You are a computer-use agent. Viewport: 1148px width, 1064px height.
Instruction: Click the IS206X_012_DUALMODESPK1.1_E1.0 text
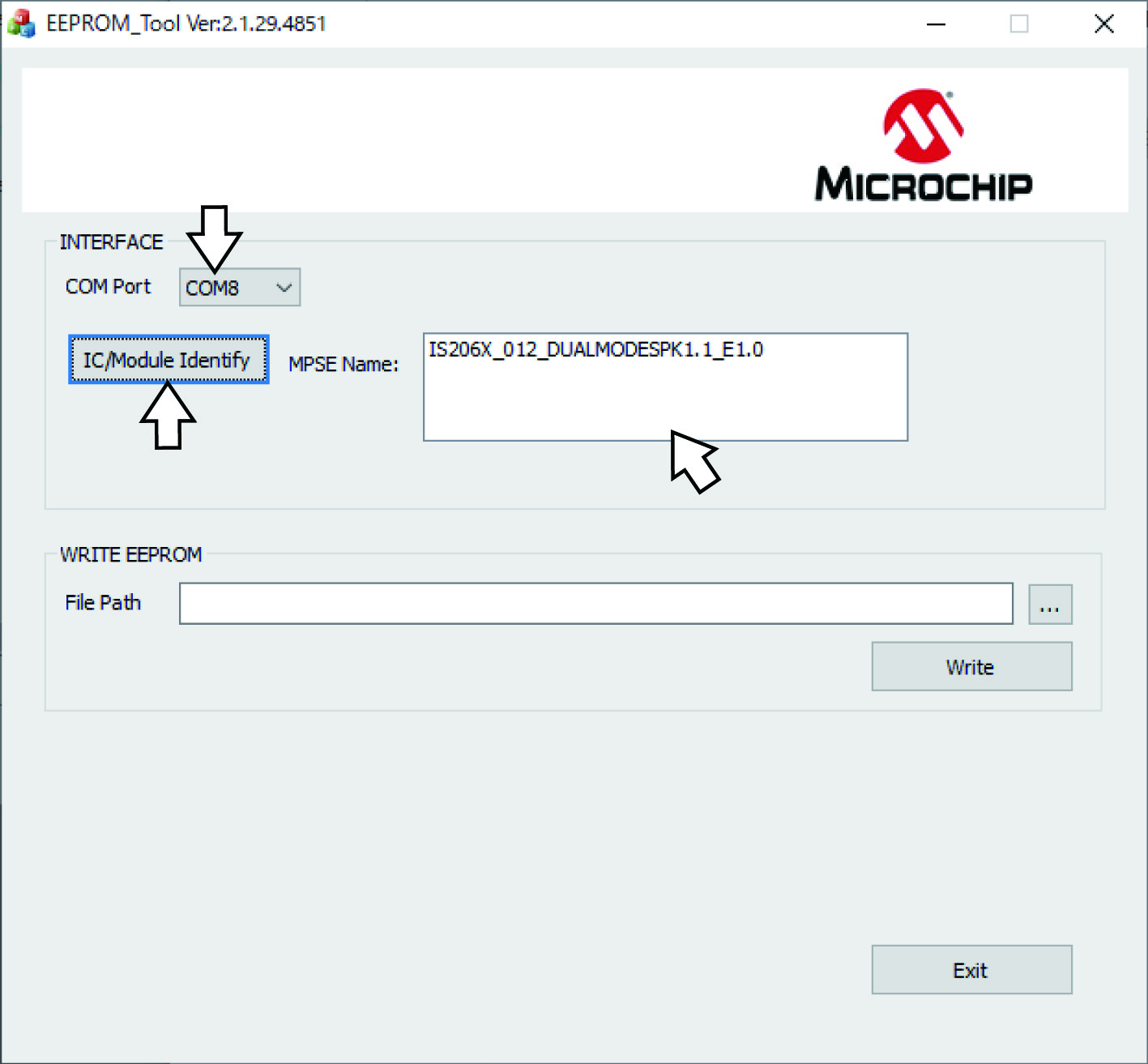tap(595, 349)
